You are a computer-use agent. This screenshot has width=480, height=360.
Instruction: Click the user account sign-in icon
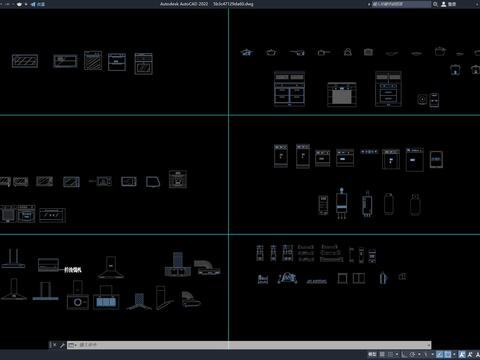(x=444, y=4)
